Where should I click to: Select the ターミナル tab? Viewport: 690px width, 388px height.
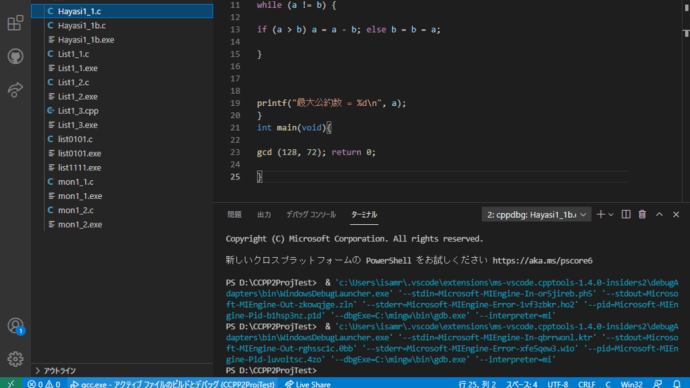(364, 215)
